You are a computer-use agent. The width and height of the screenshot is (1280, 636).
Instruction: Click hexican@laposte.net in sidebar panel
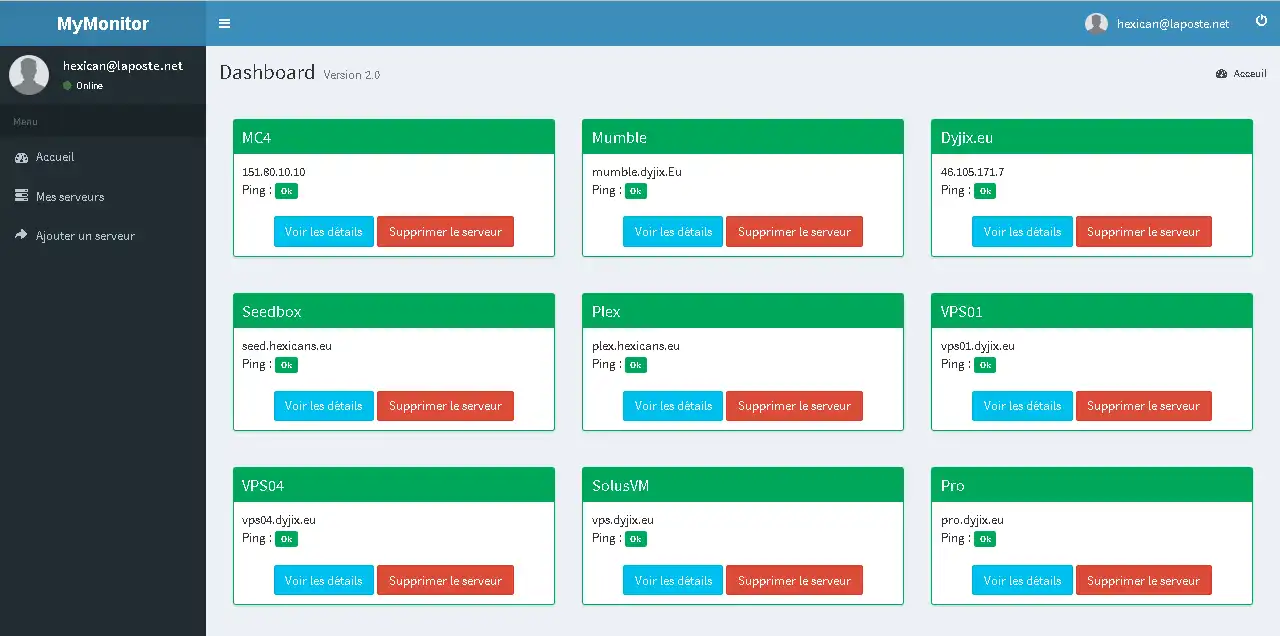(123, 66)
